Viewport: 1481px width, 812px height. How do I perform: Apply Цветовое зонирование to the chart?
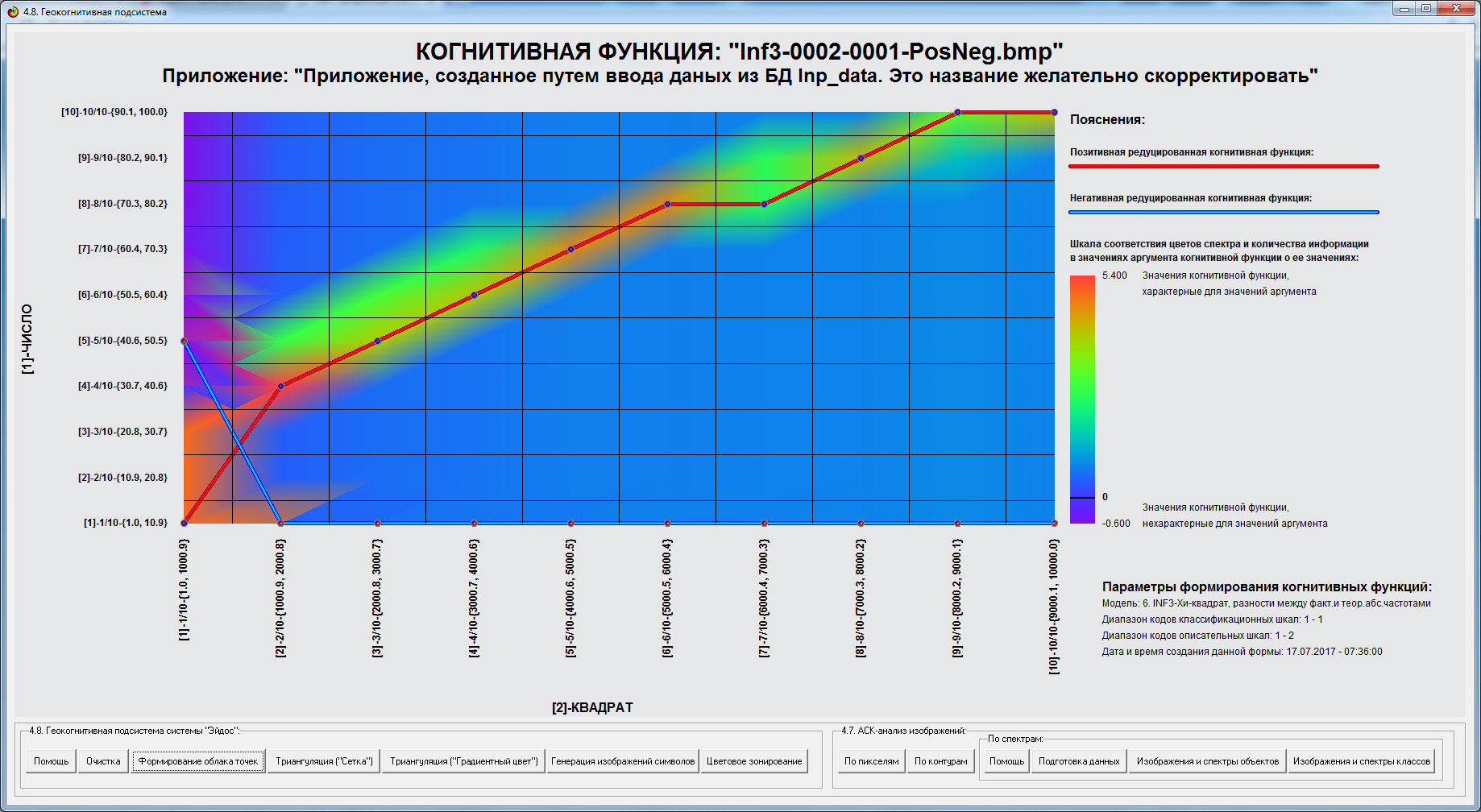click(x=753, y=760)
